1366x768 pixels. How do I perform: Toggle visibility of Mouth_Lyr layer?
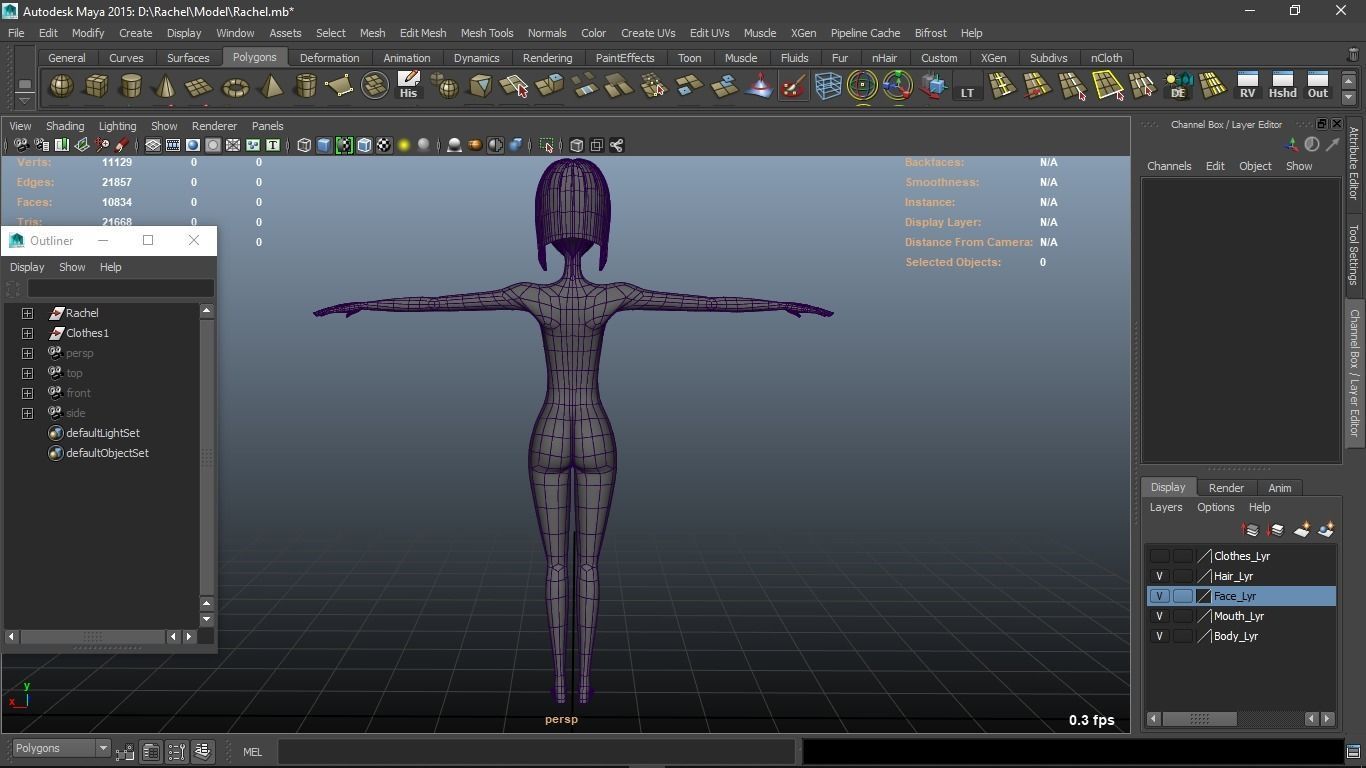click(x=1159, y=616)
